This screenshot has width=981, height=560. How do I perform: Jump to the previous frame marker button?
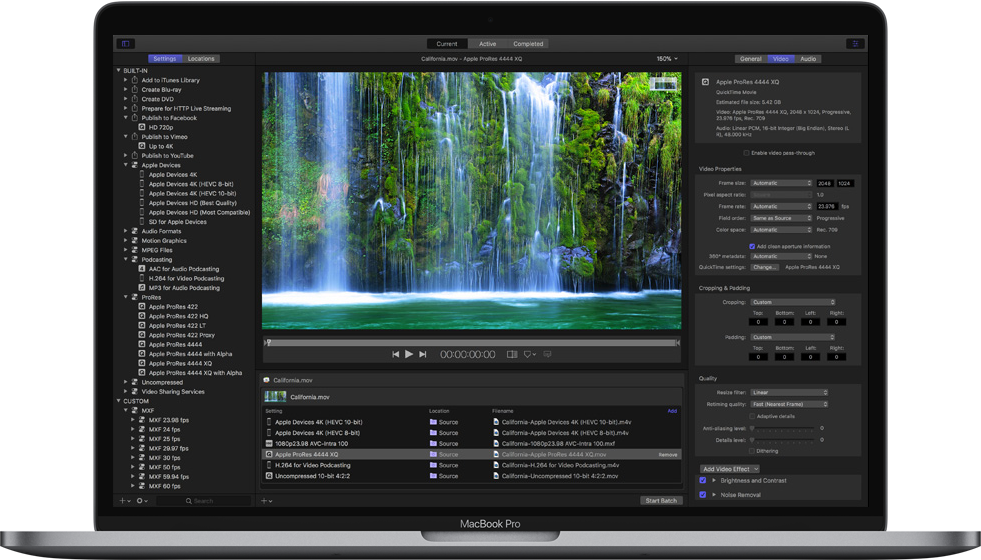[x=396, y=354]
